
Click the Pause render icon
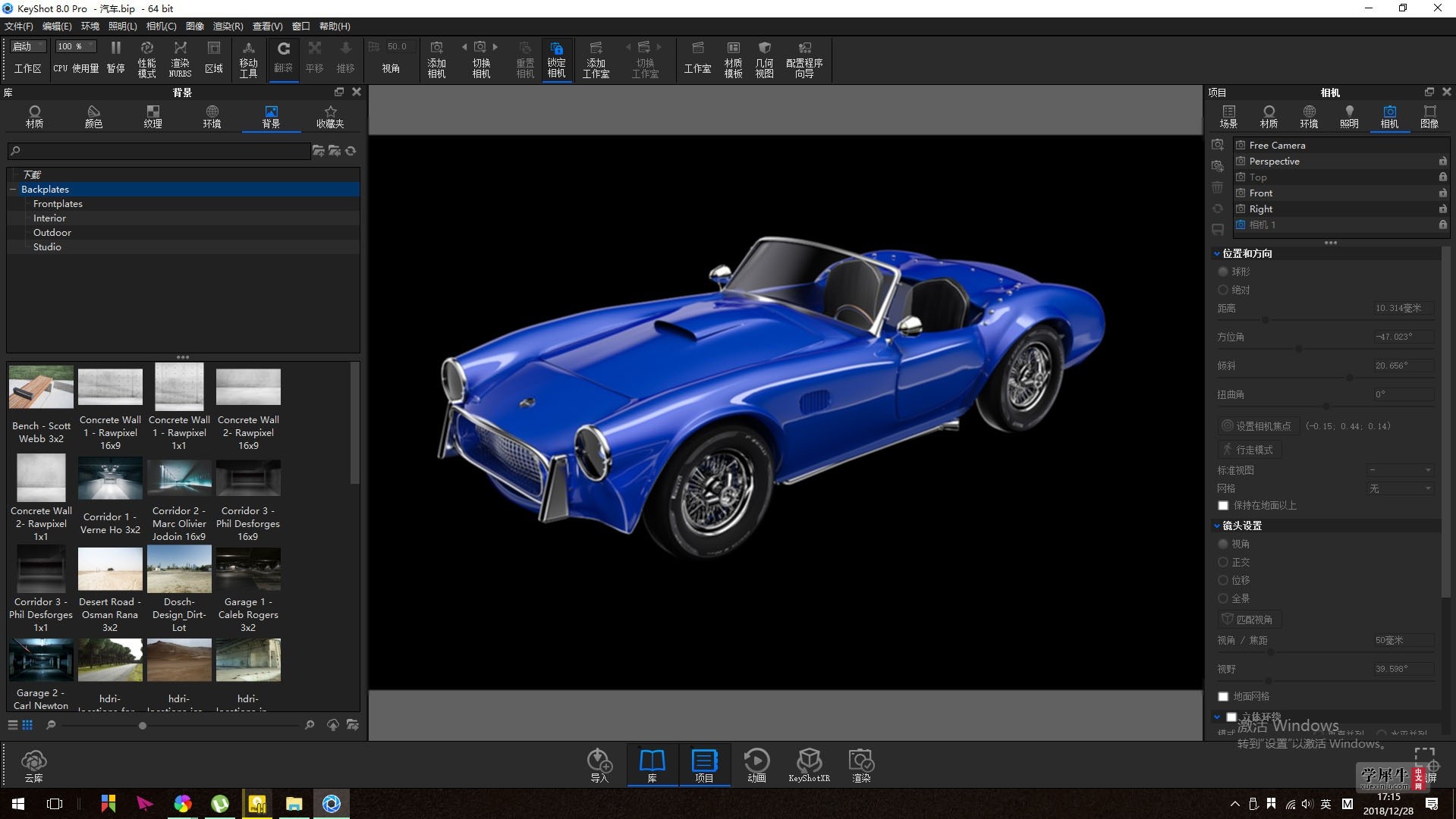(115, 57)
